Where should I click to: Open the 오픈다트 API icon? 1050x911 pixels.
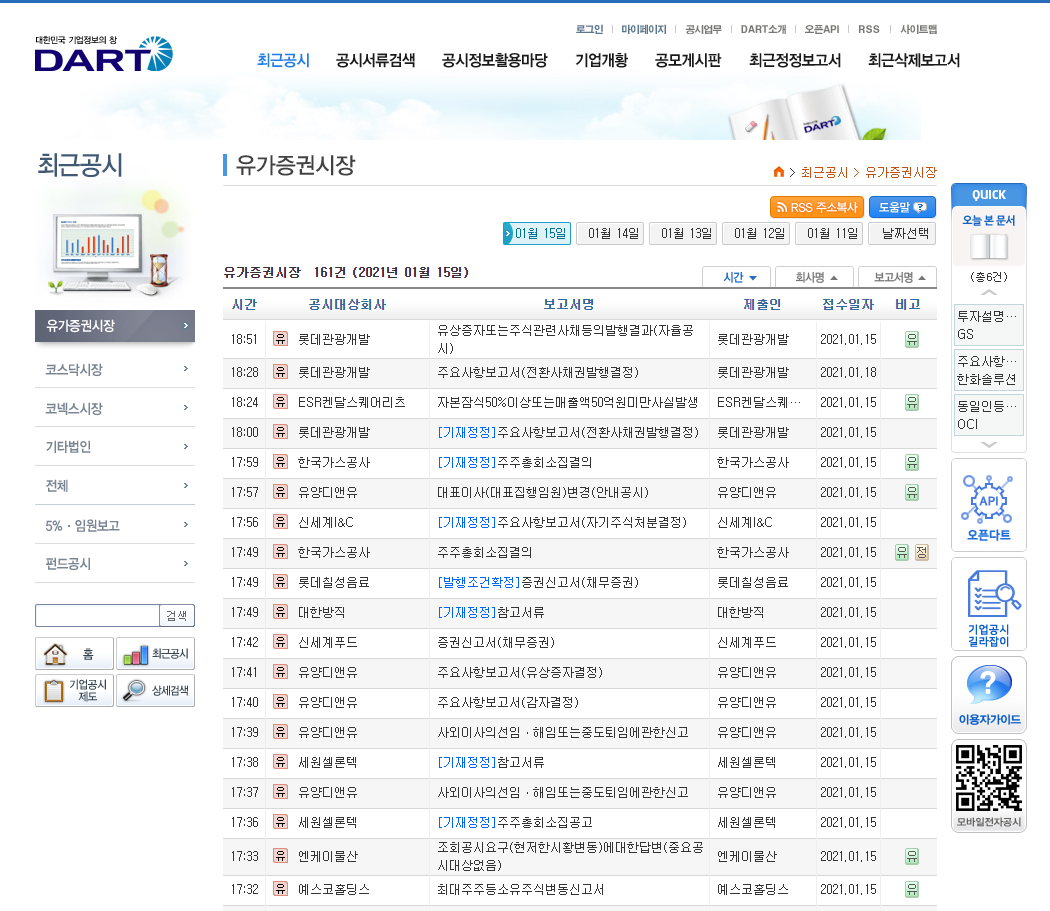point(988,506)
